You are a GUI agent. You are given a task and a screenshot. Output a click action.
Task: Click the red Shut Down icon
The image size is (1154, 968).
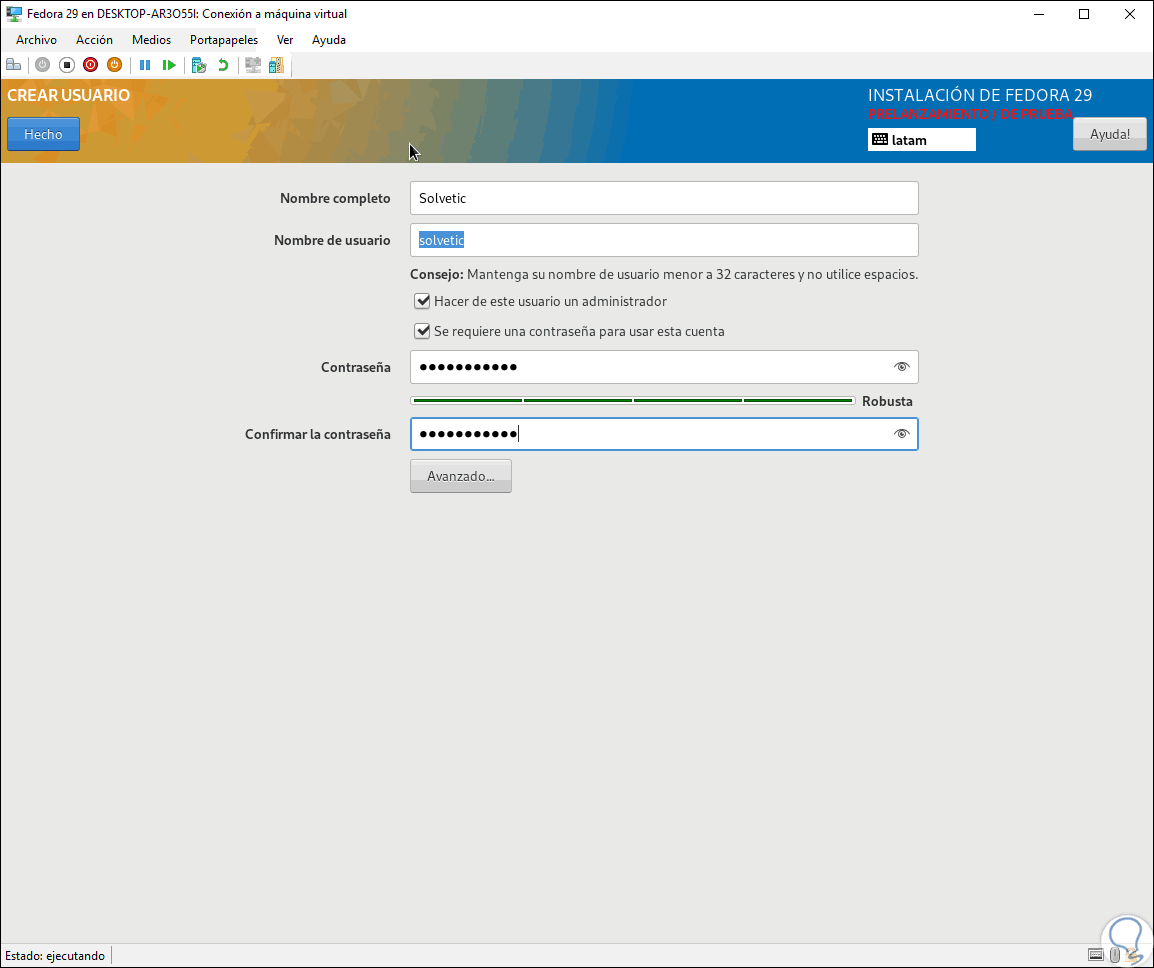[x=91, y=65]
